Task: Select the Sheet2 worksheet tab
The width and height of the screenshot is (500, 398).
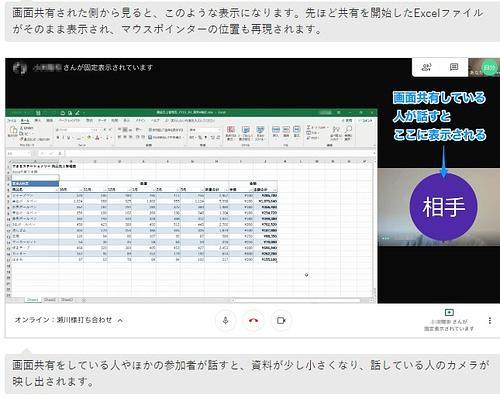Action: pyautogui.click(x=50, y=300)
